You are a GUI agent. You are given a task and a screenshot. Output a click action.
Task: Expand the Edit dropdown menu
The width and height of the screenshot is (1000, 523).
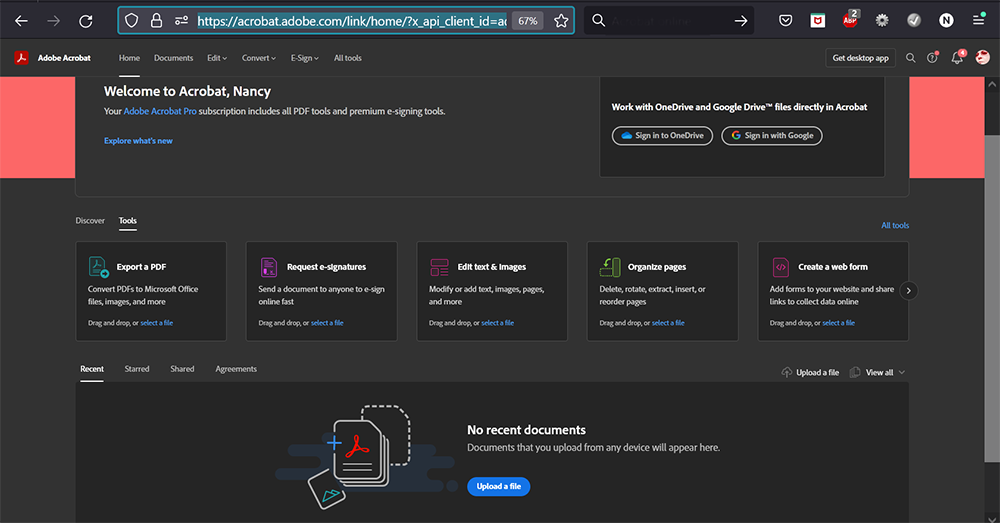click(214, 58)
